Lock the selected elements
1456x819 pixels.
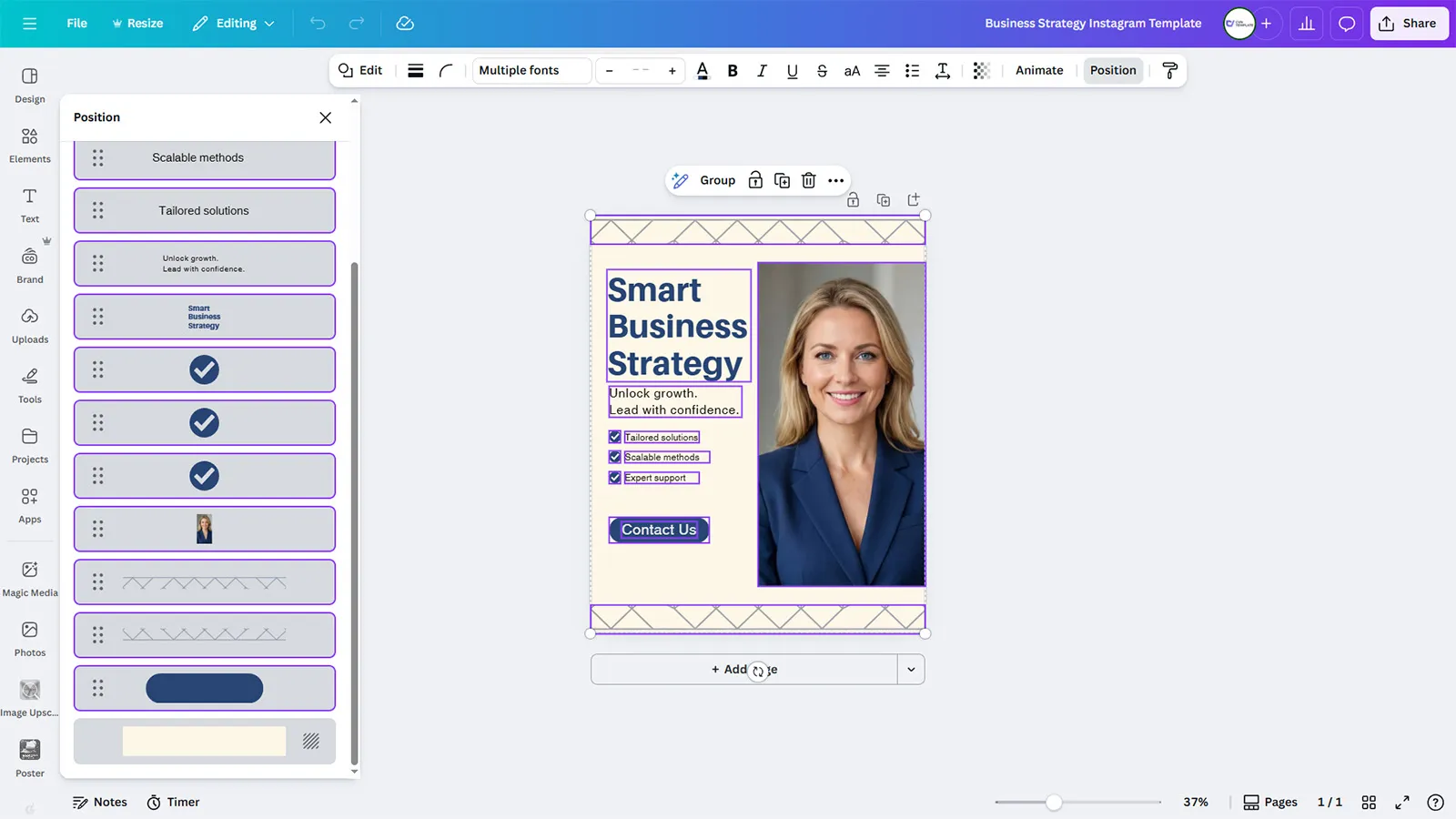coord(755,180)
